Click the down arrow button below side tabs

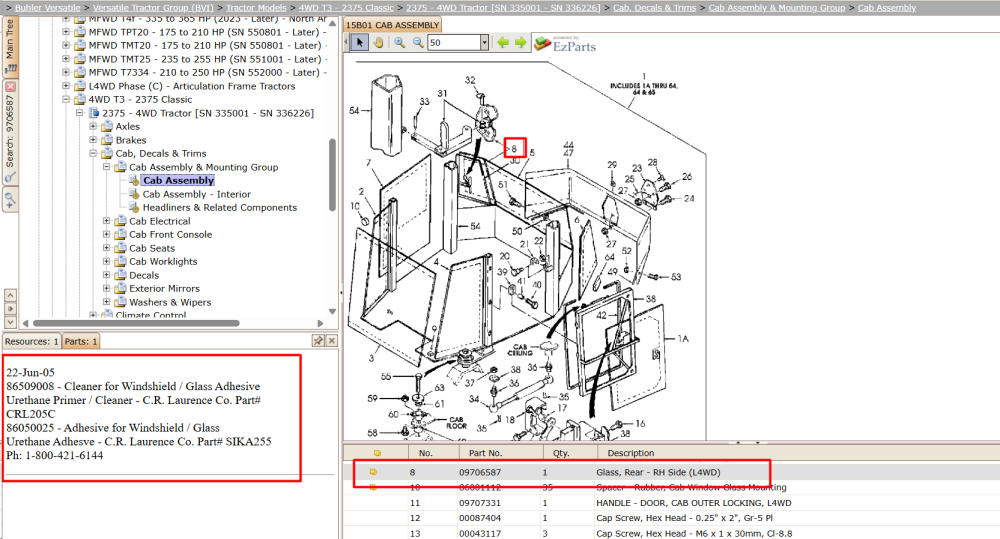point(10,322)
